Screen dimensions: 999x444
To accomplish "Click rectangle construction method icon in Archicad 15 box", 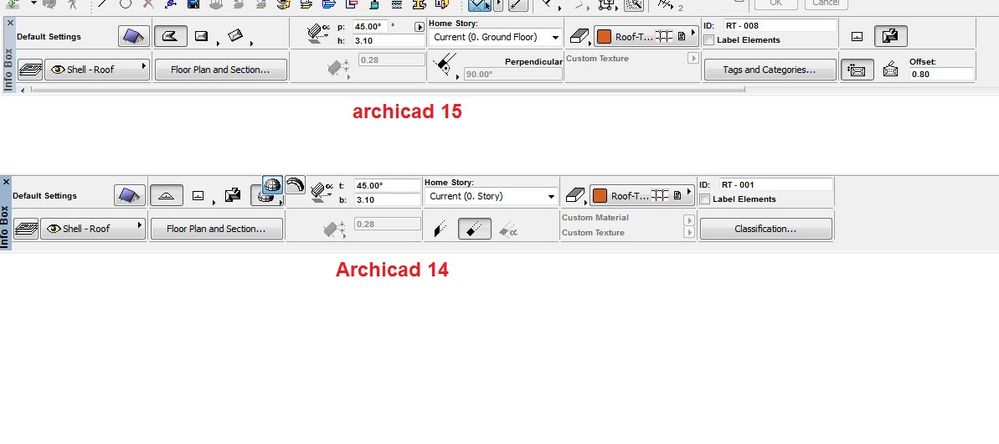I will [x=201, y=36].
